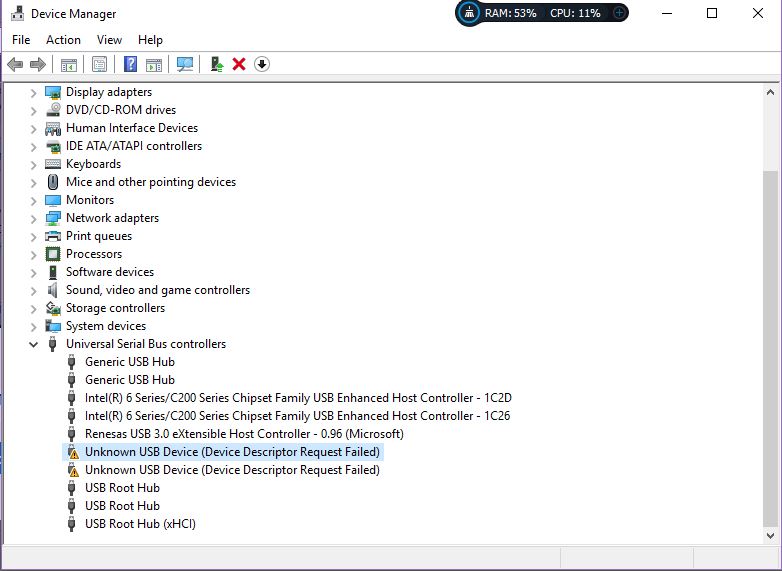The height and width of the screenshot is (571, 782).
Task: Open the Action menu
Action: 63,40
